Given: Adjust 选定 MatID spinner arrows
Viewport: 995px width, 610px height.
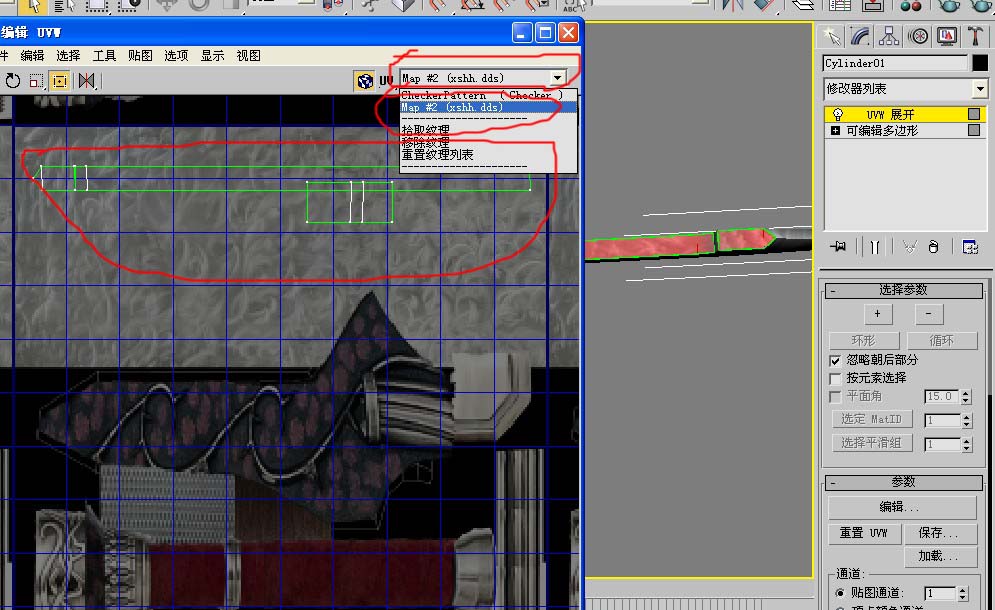Looking at the screenshot, I should pos(966,420).
